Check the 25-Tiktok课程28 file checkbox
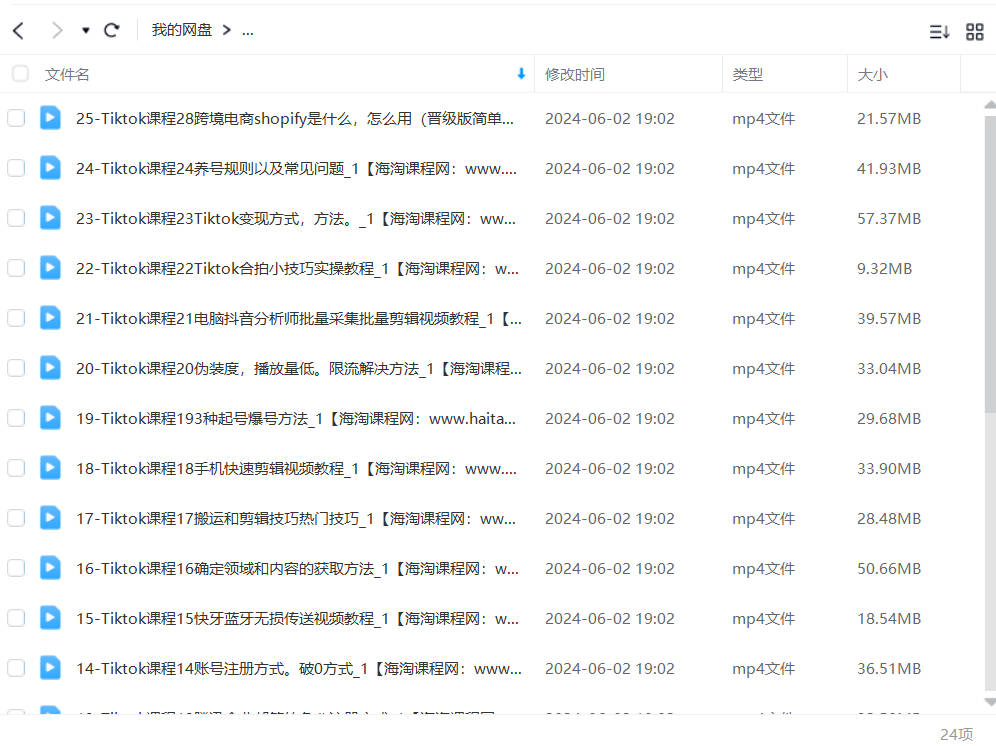Screen dimensions: 996x746 (x=16, y=118)
